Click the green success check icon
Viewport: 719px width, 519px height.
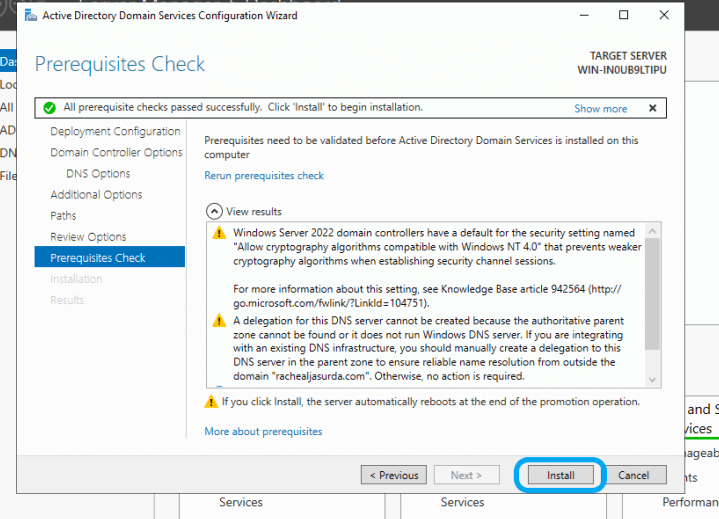[x=49, y=108]
